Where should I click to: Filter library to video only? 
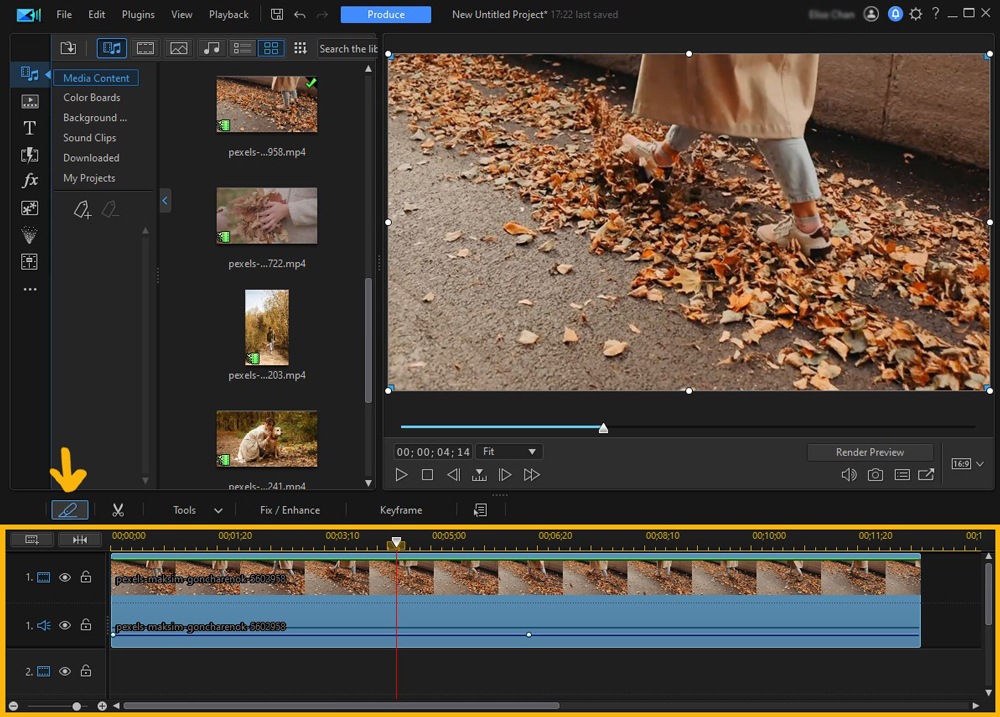(145, 48)
